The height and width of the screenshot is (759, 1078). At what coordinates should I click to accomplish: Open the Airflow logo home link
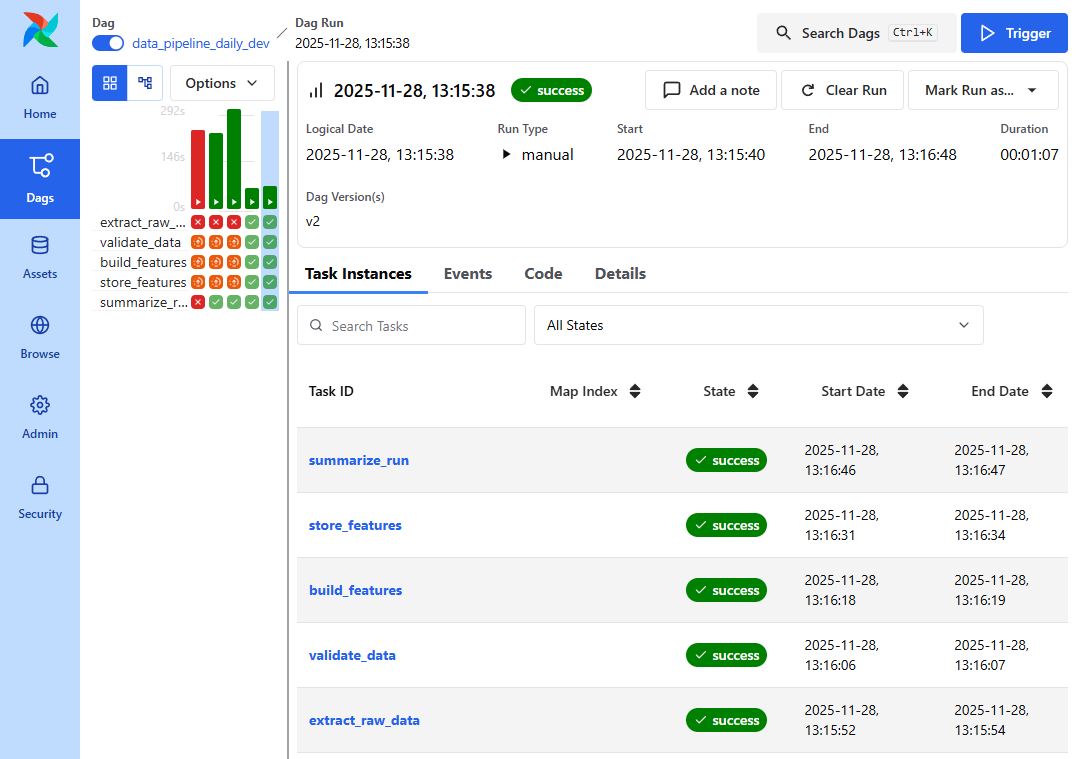(40, 30)
